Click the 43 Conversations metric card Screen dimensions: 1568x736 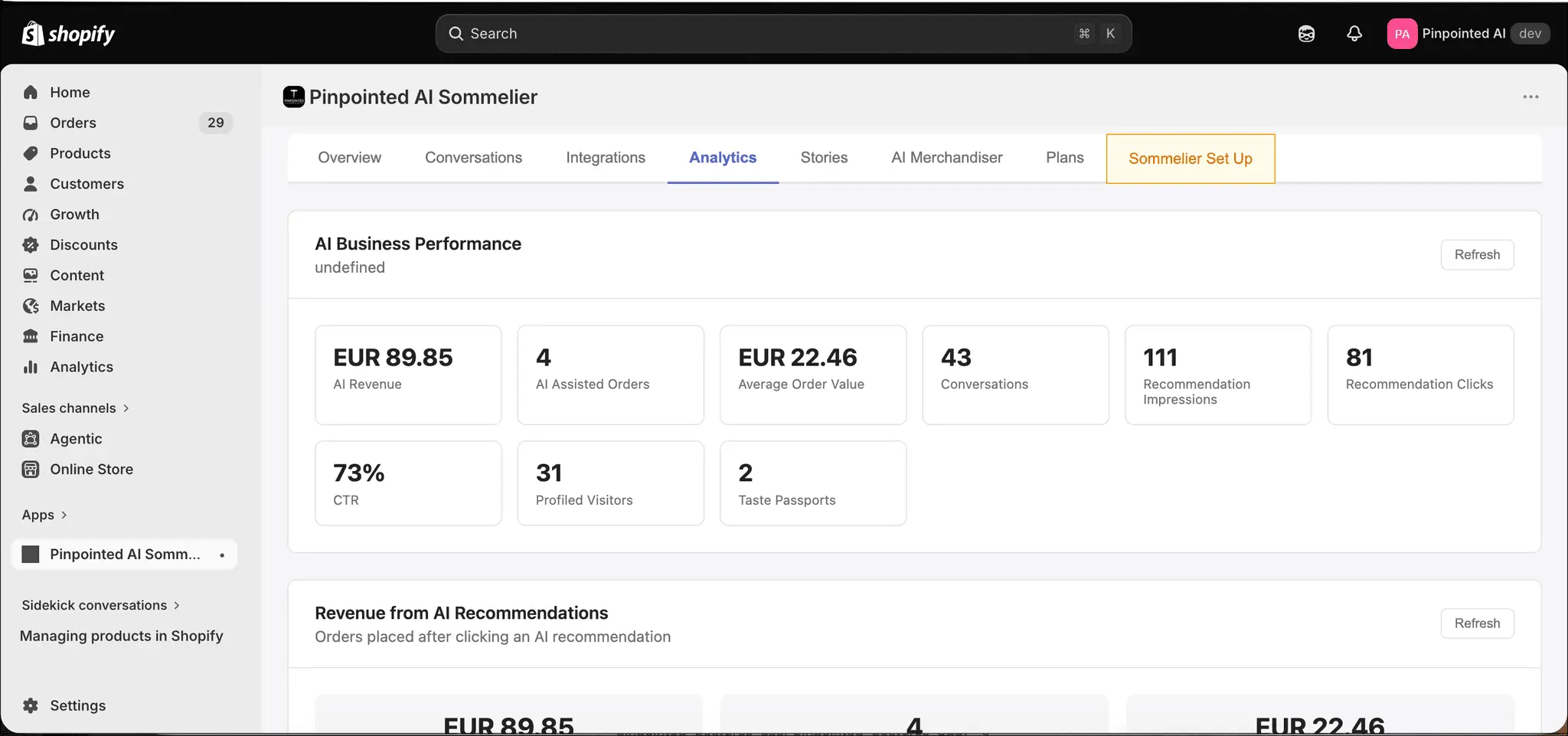tap(1015, 375)
